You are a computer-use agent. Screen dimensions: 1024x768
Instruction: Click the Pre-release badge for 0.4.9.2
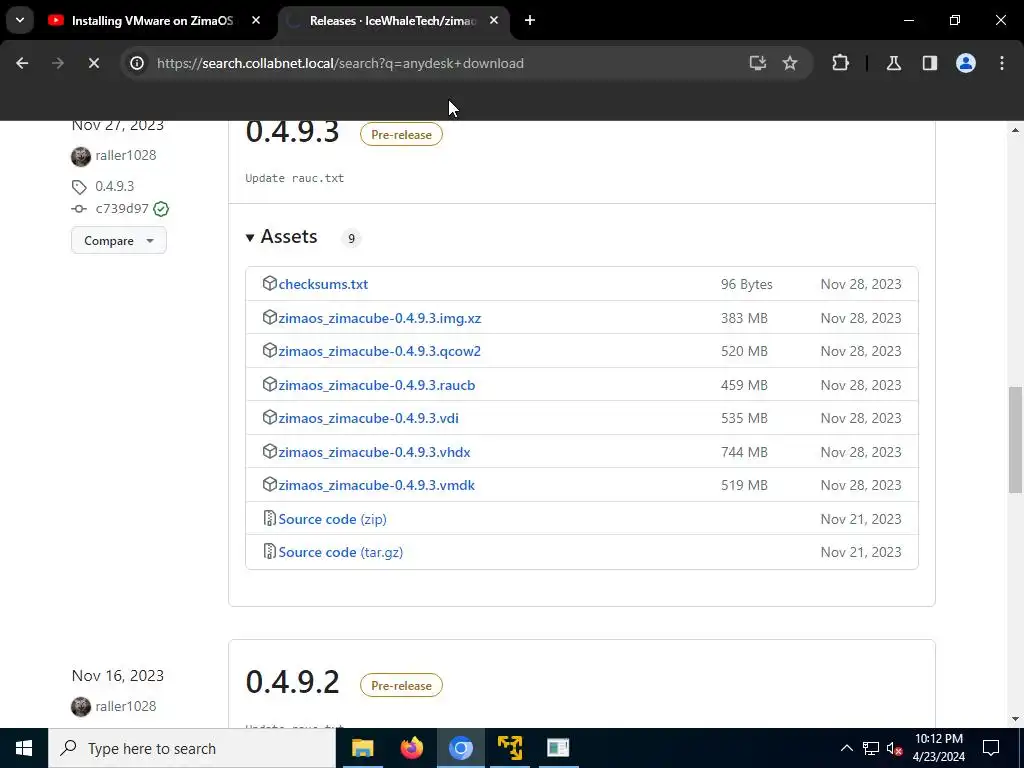pos(401,685)
